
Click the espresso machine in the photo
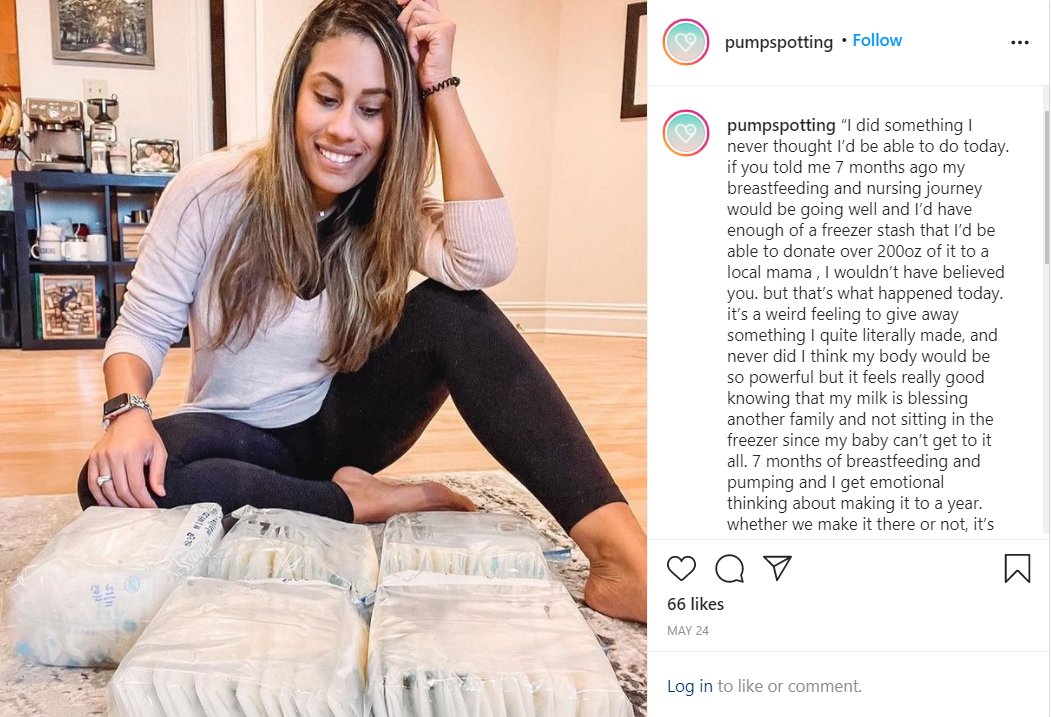click(x=54, y=134)
